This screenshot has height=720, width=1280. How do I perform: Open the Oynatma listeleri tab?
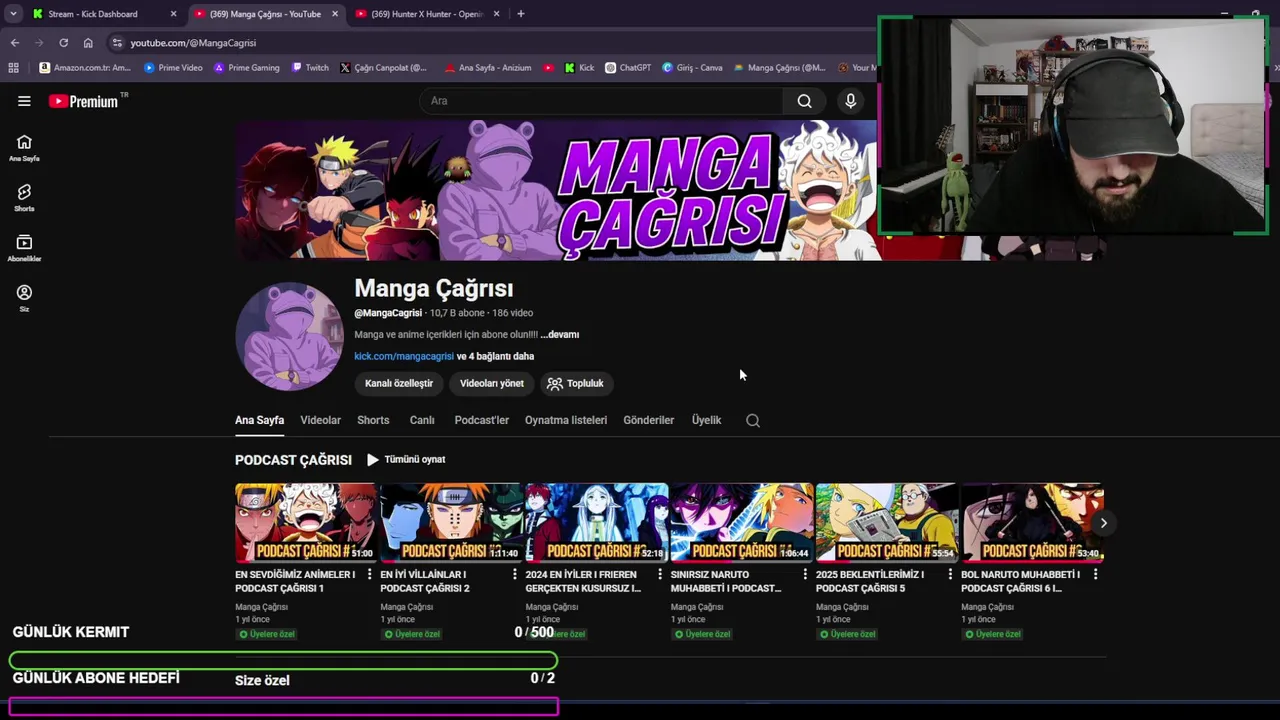tap(566, 420)
